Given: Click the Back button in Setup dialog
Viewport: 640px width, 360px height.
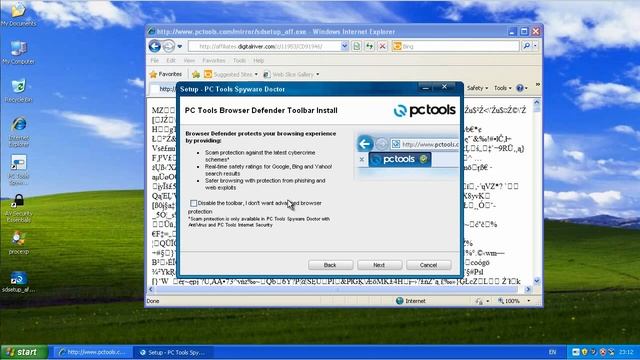Looking at the screenshot, I should [x=330, y=265].
